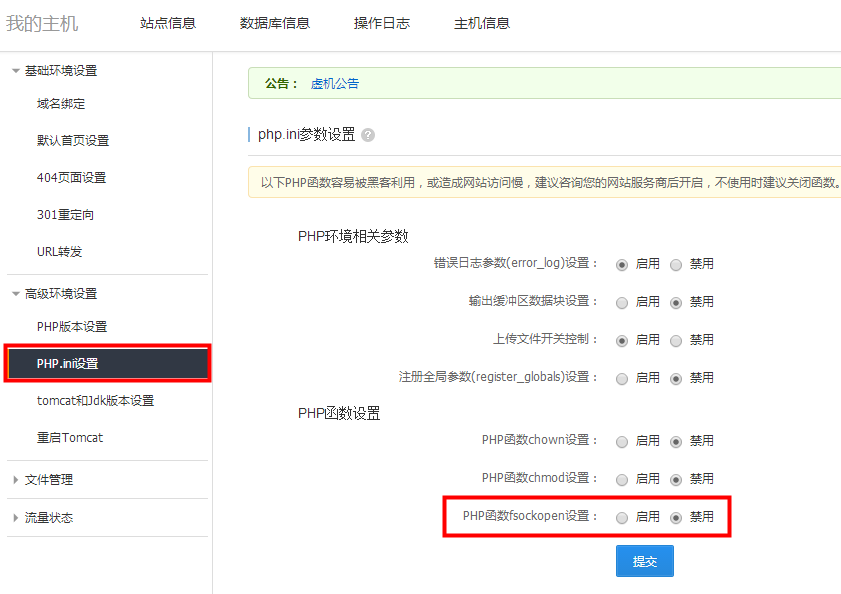The image size is (841, 594).
Task: Go to 域名绑定 in sidebar
Action: tap(61, 104)
